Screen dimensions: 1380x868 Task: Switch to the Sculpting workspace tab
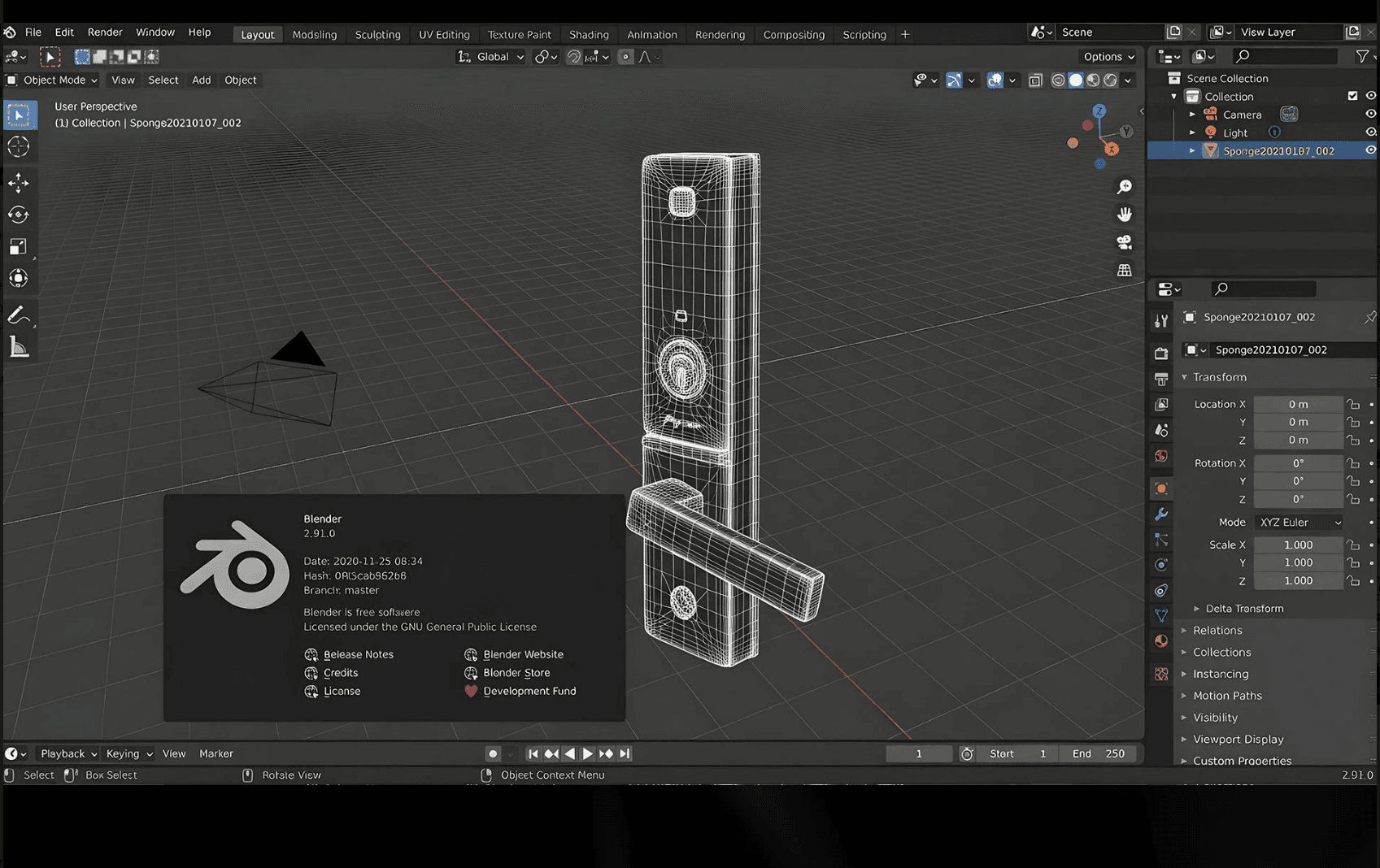pyautogui.click(x=378, y=34)
